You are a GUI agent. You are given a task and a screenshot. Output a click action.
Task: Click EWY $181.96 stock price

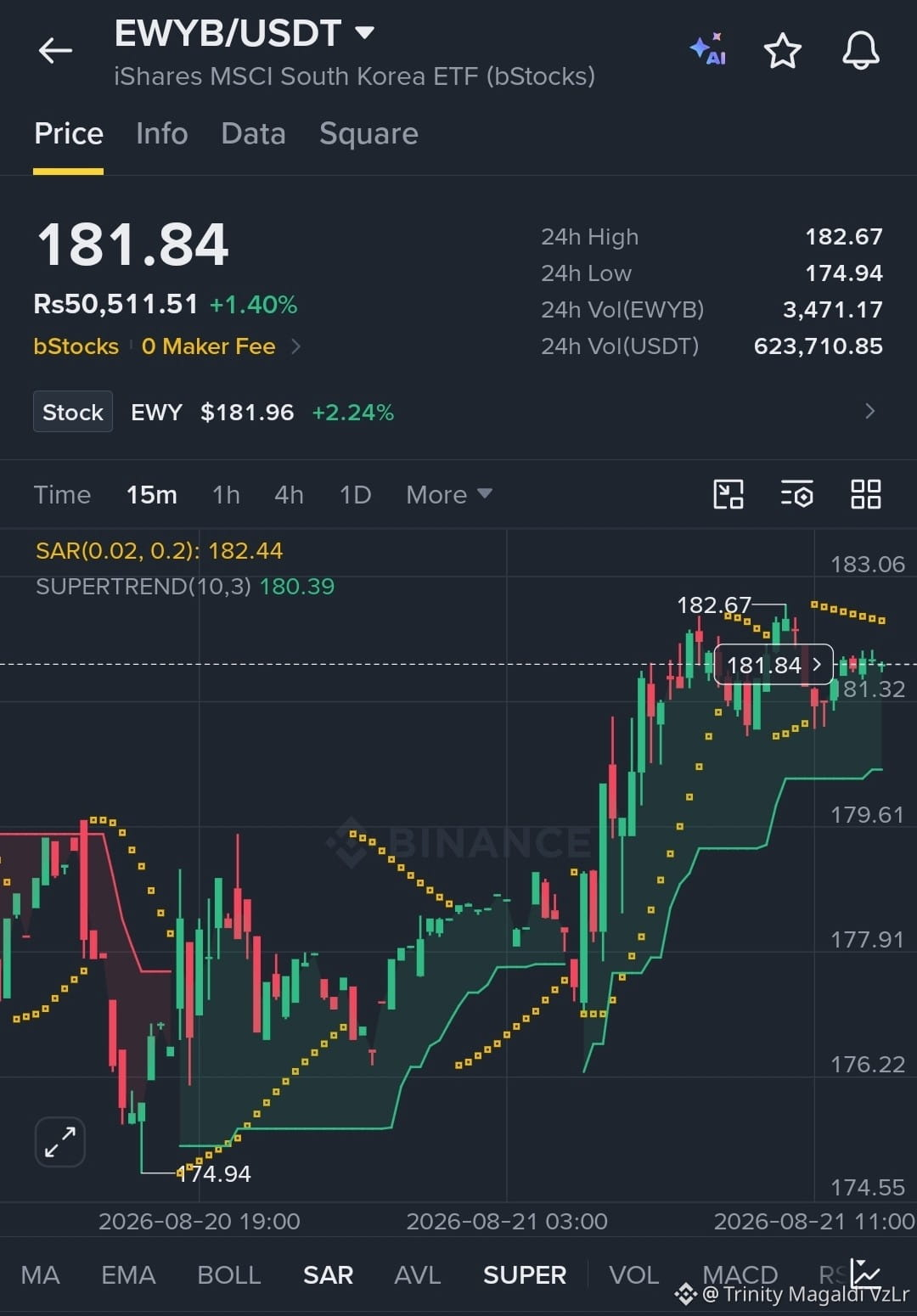point(212,413)
